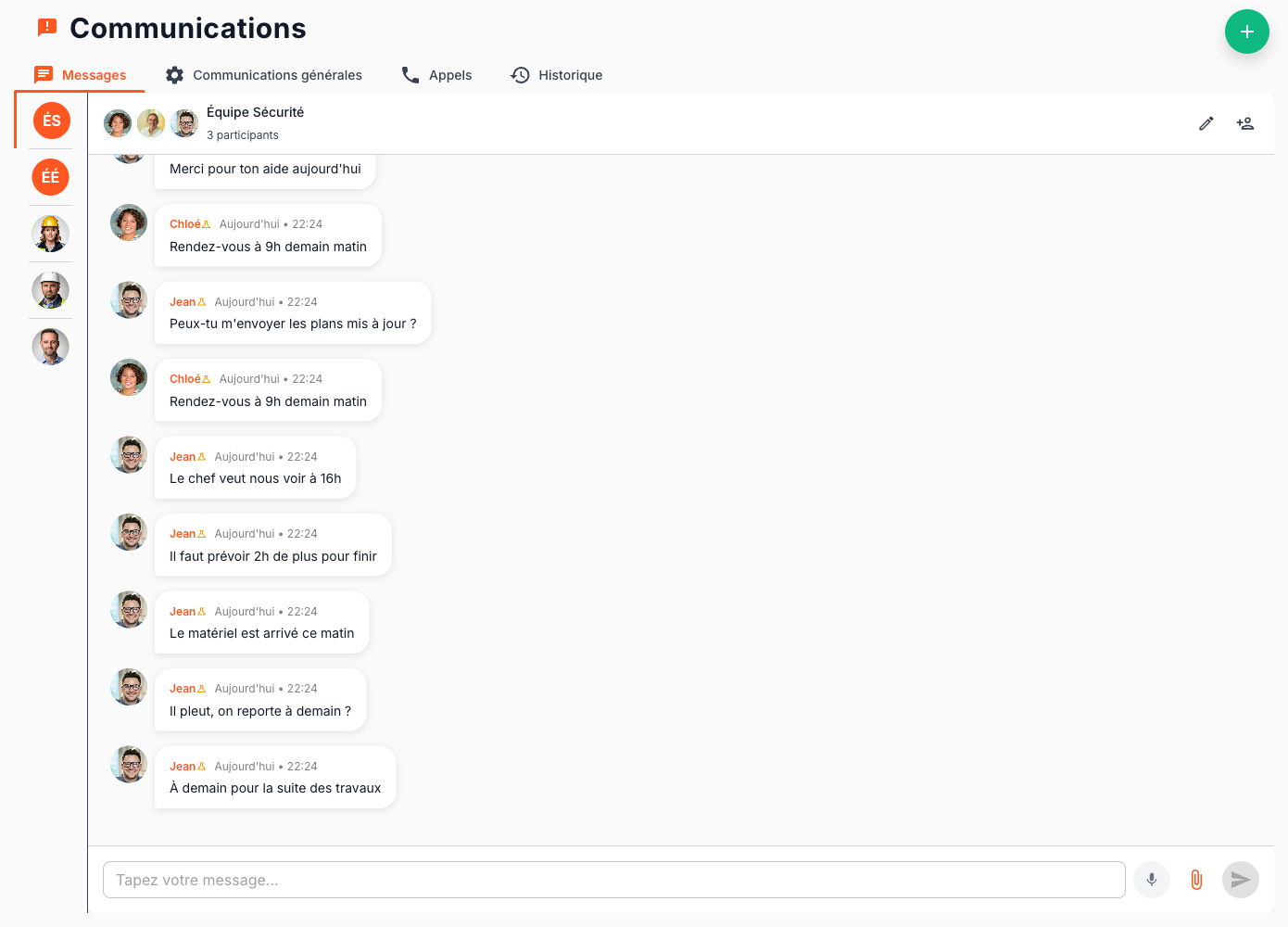Viewport: 1288px width, 927px height.
Task: Open chat with bearded man in suit
Action: click(51, 347)
